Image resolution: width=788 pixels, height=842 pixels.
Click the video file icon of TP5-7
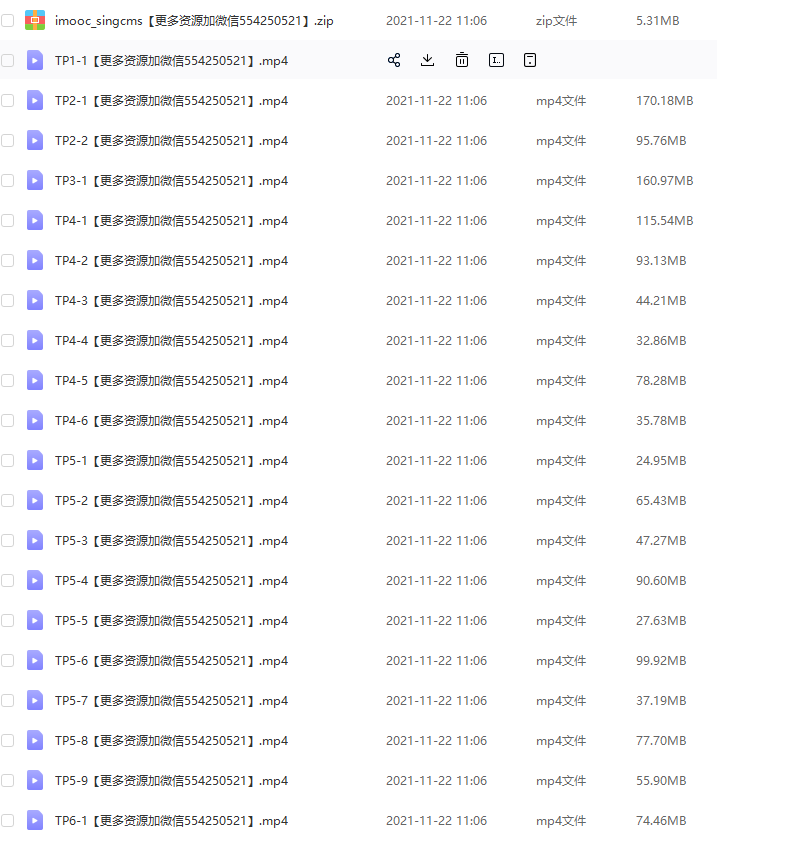35,700
